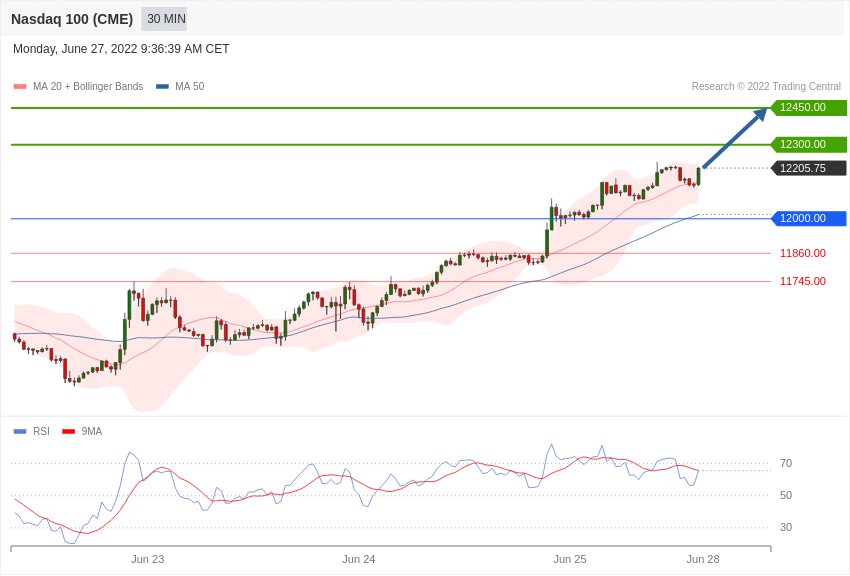Click the 11745.00 red support label
This screenshot has width=850, height=576.
[x=803, y=281]
